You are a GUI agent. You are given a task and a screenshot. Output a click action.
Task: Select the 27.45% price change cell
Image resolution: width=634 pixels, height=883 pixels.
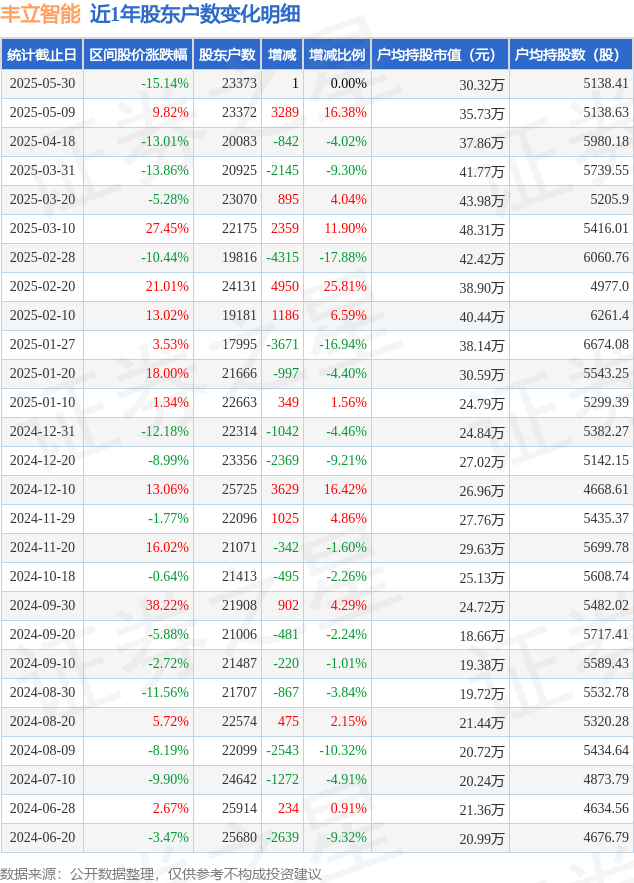coord(138,229)
